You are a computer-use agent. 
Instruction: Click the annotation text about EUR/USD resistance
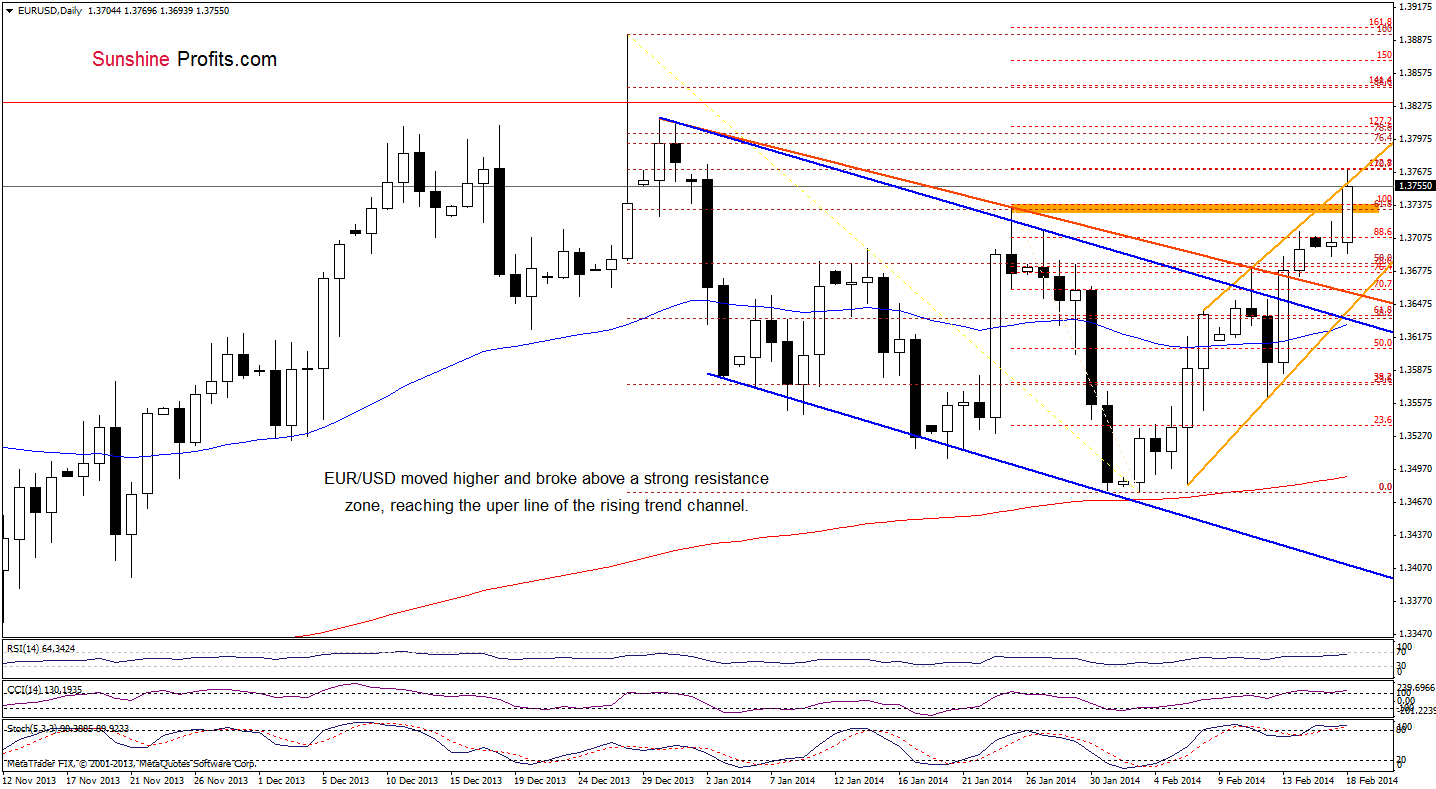[x=546, y=492]
